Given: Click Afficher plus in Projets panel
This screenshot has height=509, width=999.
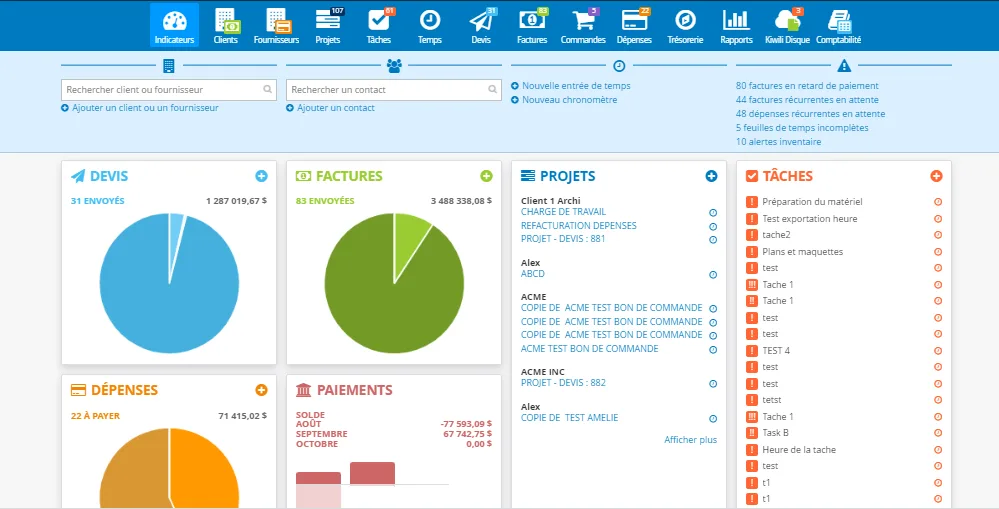Looking at the screenshot, I should (690, 440).
